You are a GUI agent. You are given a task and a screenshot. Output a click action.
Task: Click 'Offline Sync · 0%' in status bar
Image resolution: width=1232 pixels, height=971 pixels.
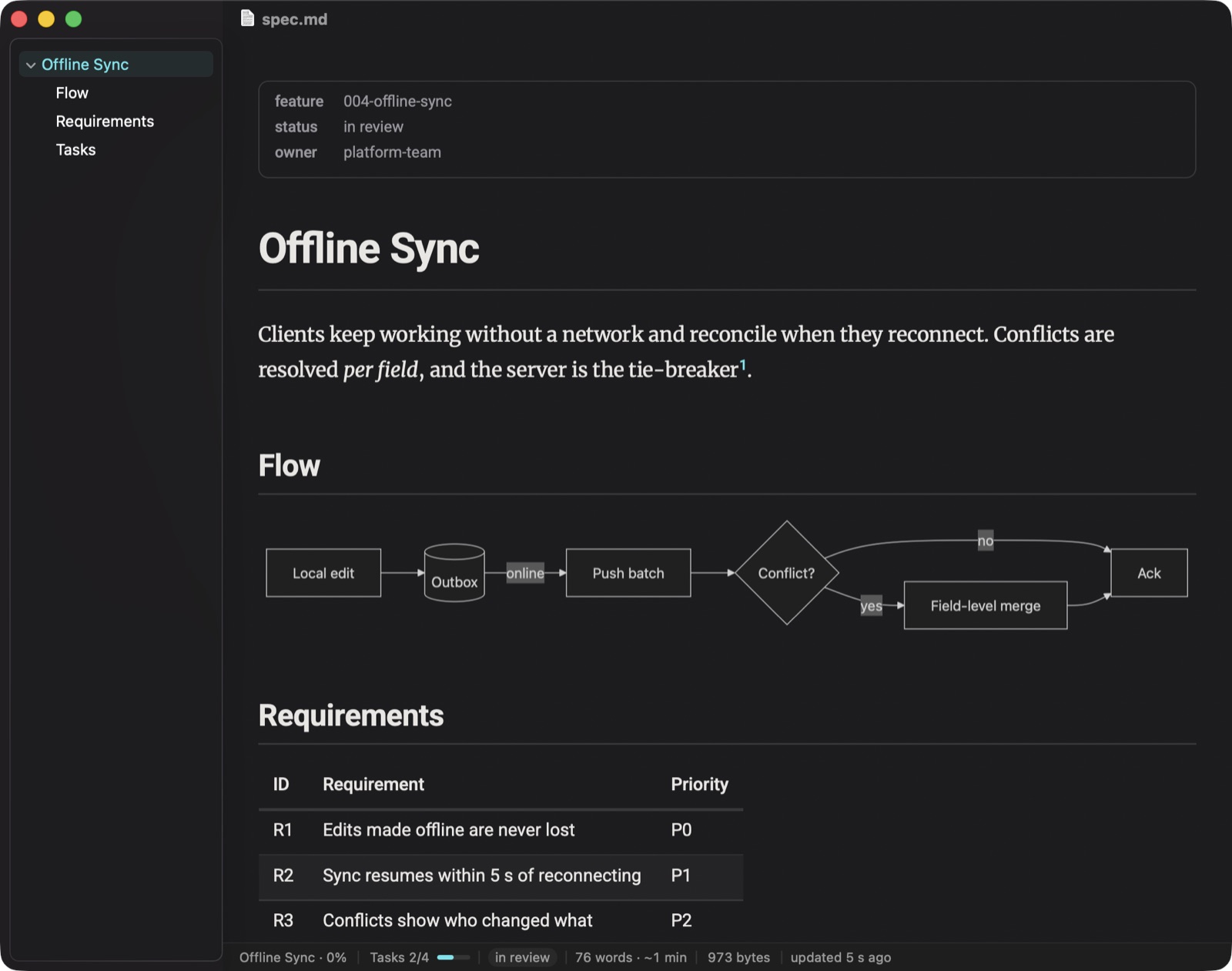click(293, 957)
